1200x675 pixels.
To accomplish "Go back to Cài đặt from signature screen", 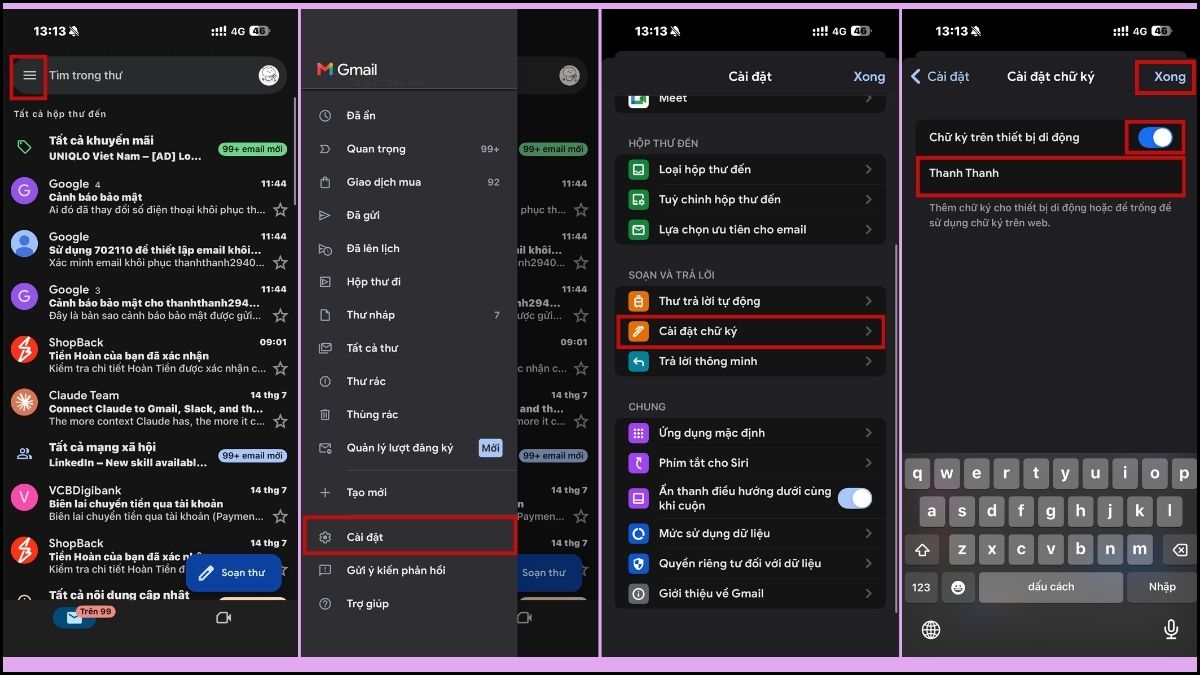I will tap(940, 77).
